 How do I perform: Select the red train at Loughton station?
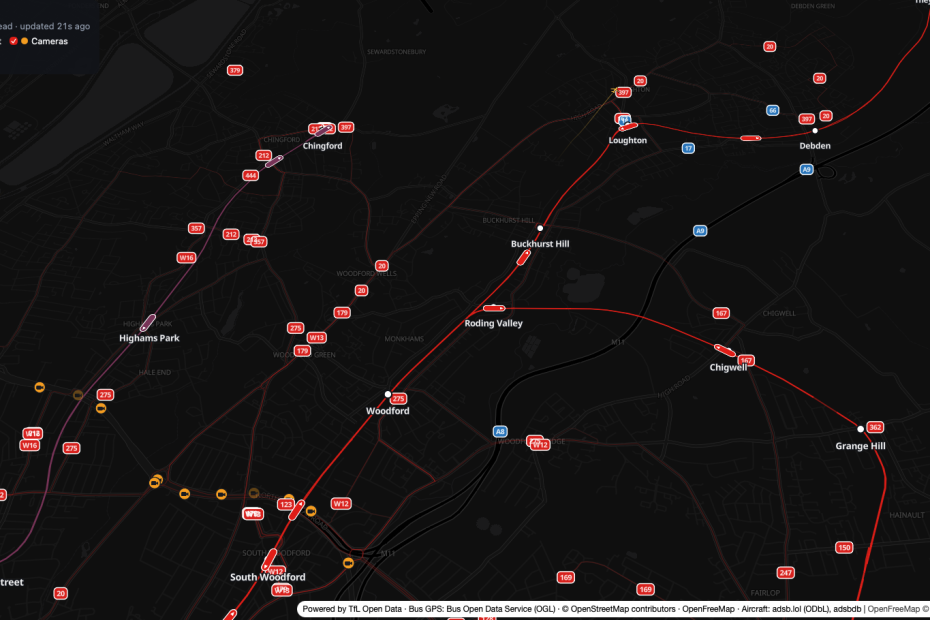click(x=628, y=126)
